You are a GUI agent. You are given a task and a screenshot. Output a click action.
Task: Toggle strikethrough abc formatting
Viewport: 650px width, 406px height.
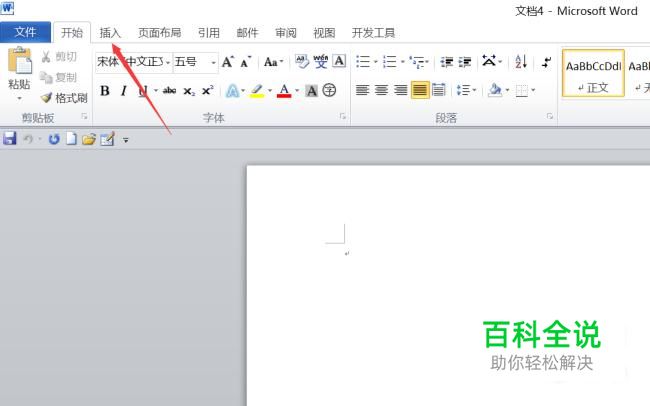point(170,90)
